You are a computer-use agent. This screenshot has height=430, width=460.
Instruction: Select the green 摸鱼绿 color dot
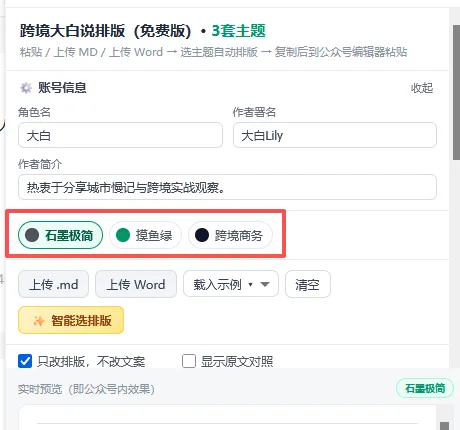click(x=123, y=235)
